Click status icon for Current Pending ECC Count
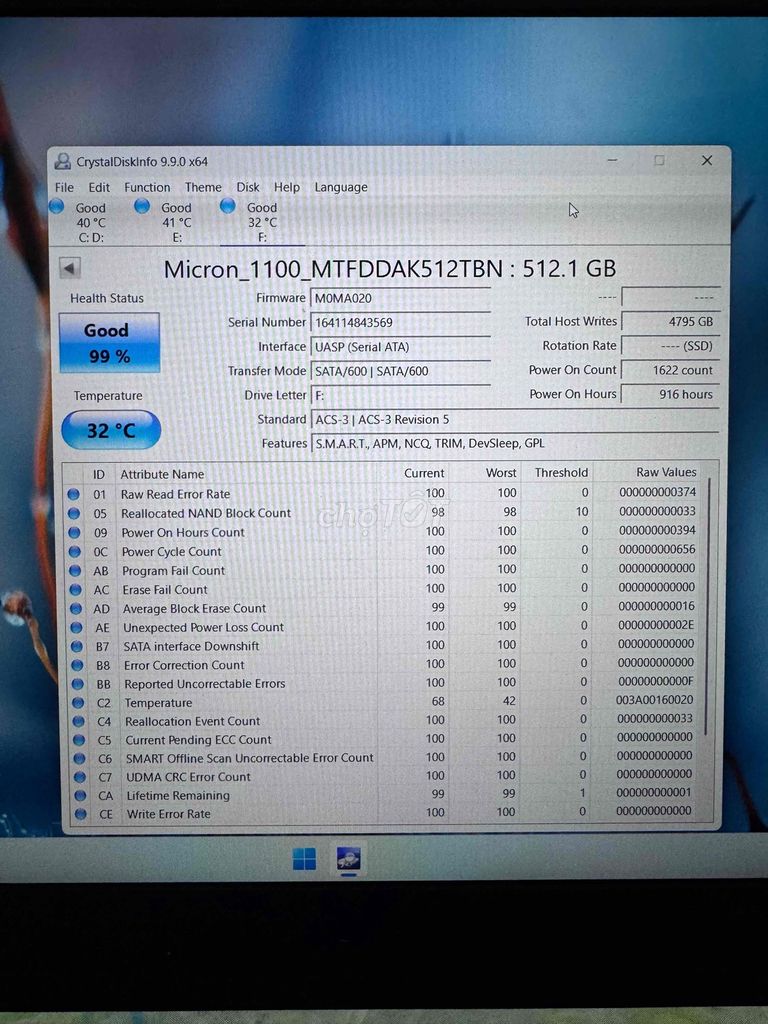768x1024 pixels. (x=79, y=741)
